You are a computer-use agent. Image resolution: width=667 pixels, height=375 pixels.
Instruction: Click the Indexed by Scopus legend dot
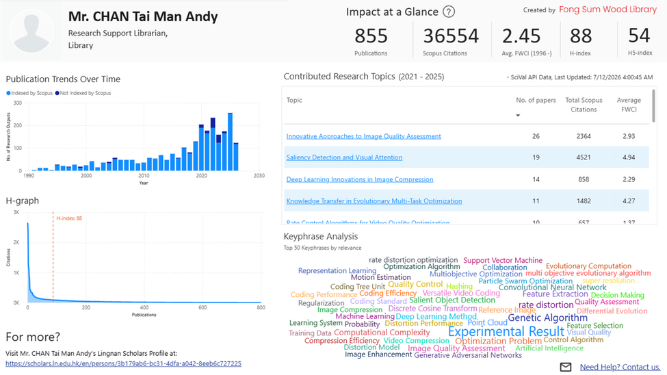click(8, 93)
